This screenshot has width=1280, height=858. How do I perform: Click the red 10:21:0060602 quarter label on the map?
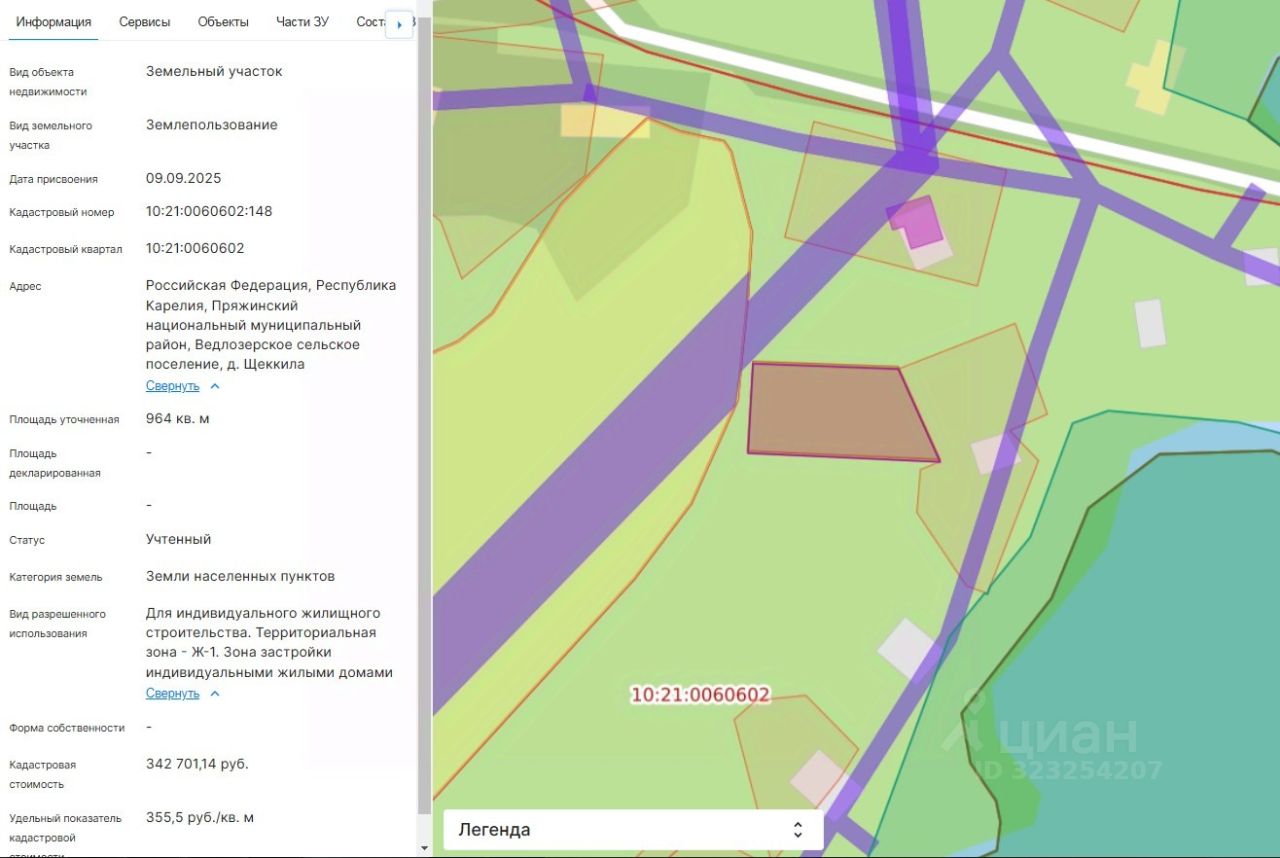(x=700, y=695)
